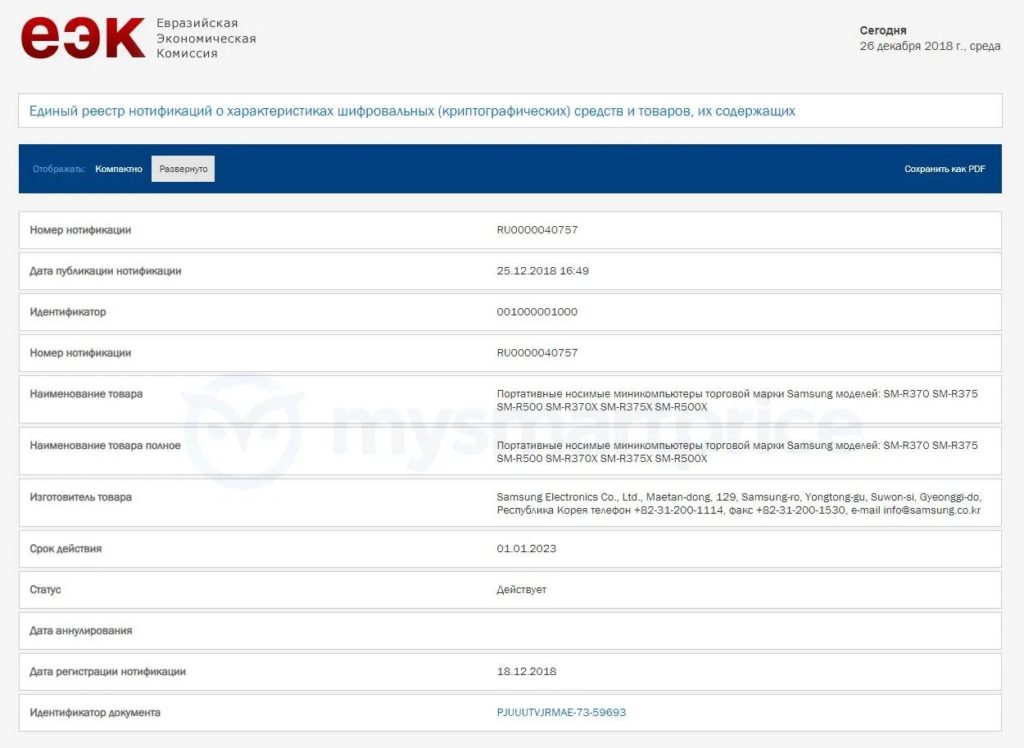Click the Наименование товара полное value text

(737, 452)
